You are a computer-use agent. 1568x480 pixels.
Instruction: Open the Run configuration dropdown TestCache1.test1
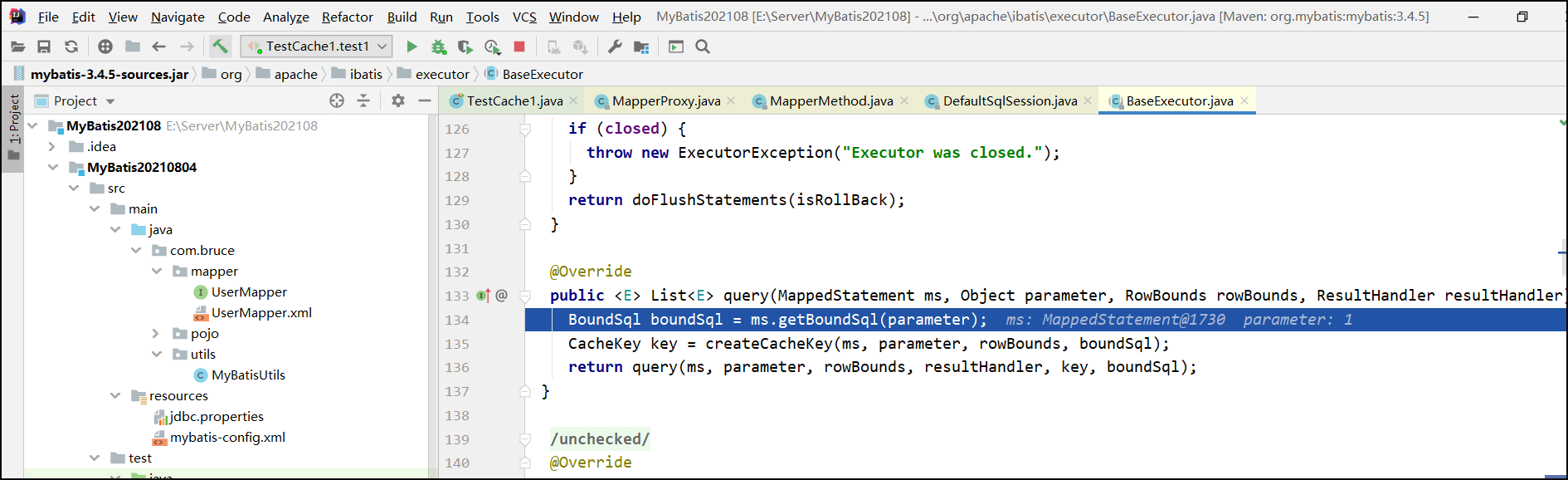[316, 47]
